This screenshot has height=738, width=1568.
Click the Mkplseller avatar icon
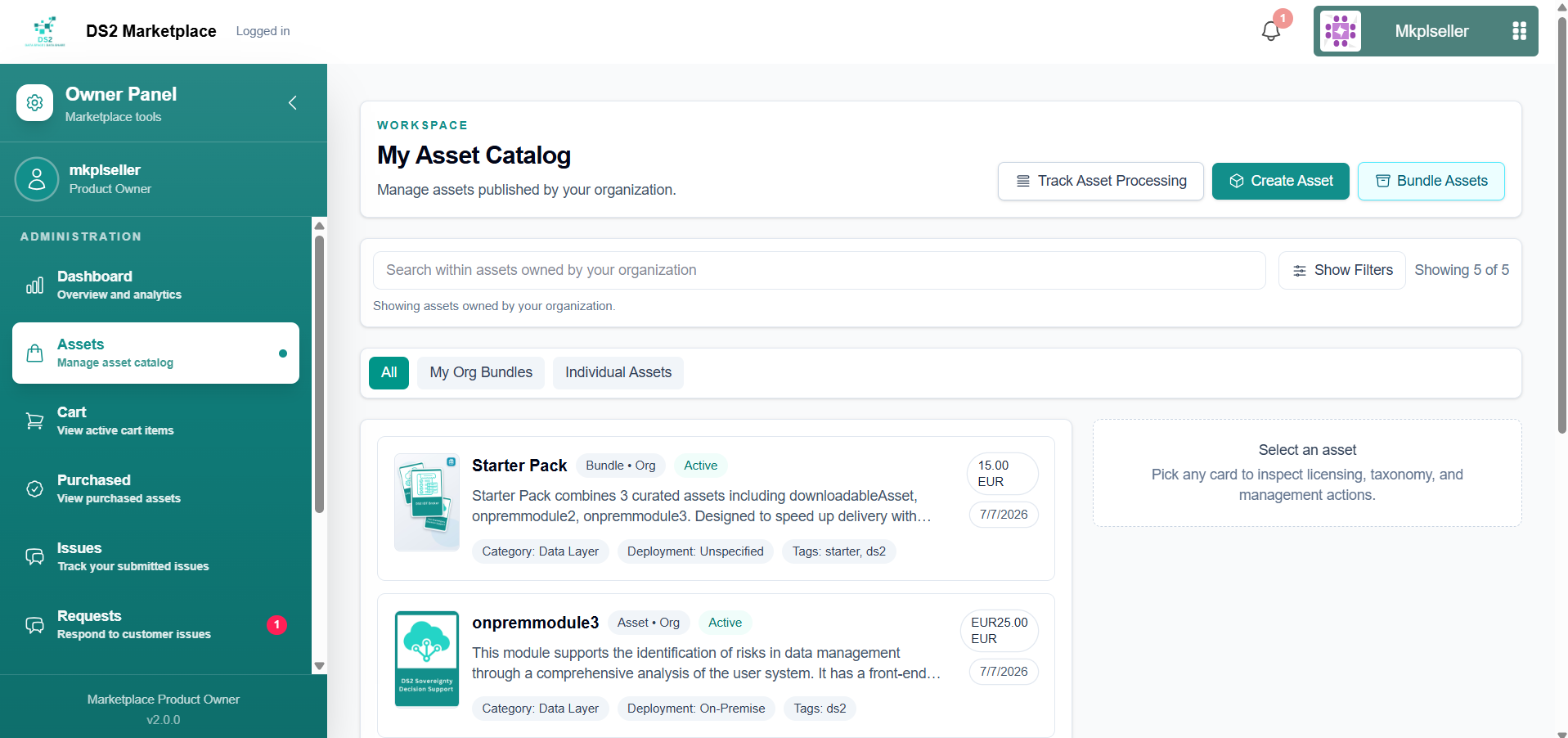click(x=1341, y=31)
